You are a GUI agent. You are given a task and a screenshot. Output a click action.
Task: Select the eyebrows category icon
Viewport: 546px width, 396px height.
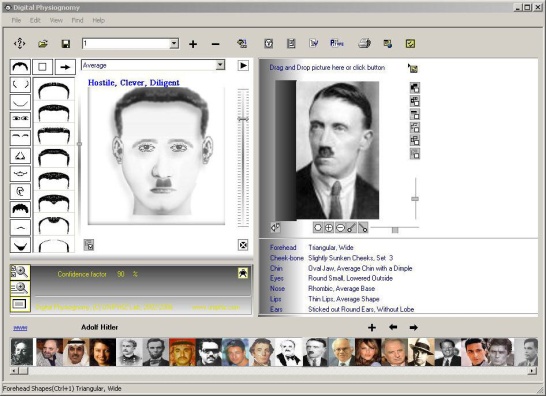[20, 138]
